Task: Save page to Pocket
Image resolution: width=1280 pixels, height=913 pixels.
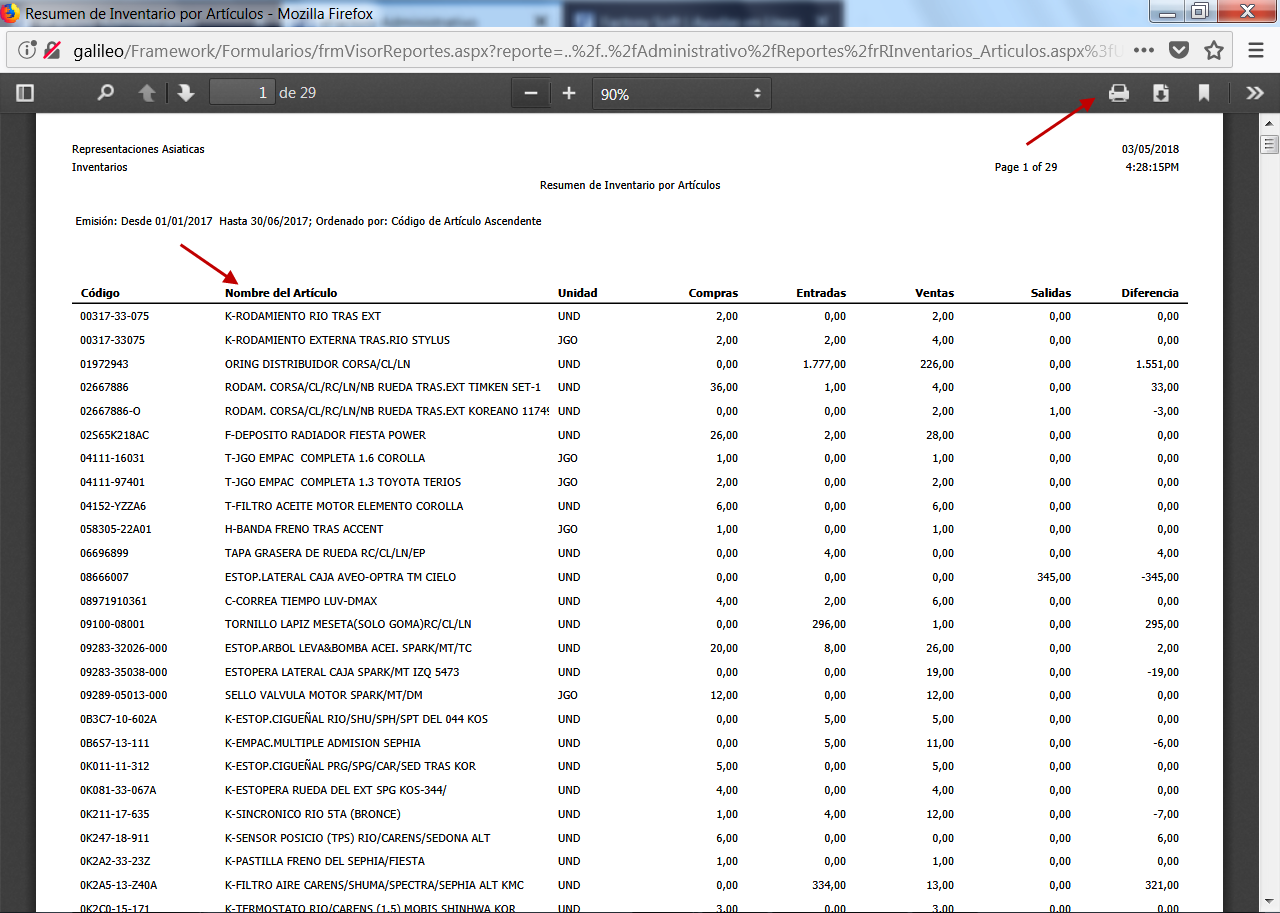Action: click(x=1179, y=50)
